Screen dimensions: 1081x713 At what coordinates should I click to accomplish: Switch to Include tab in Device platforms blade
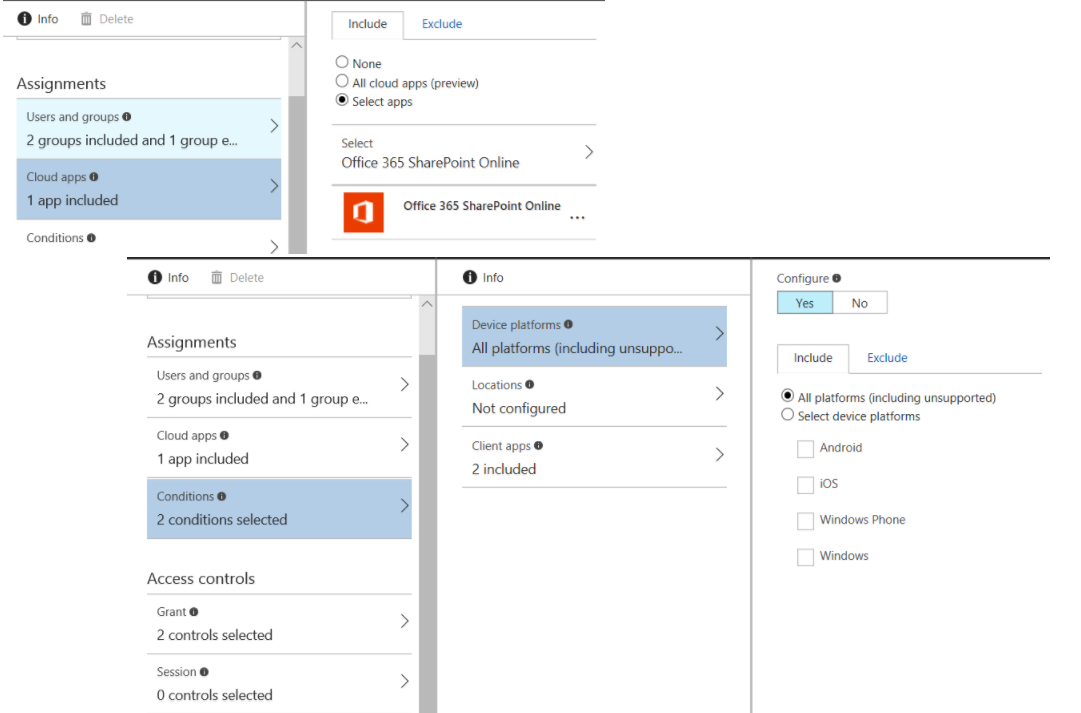[x=813, y=358]
